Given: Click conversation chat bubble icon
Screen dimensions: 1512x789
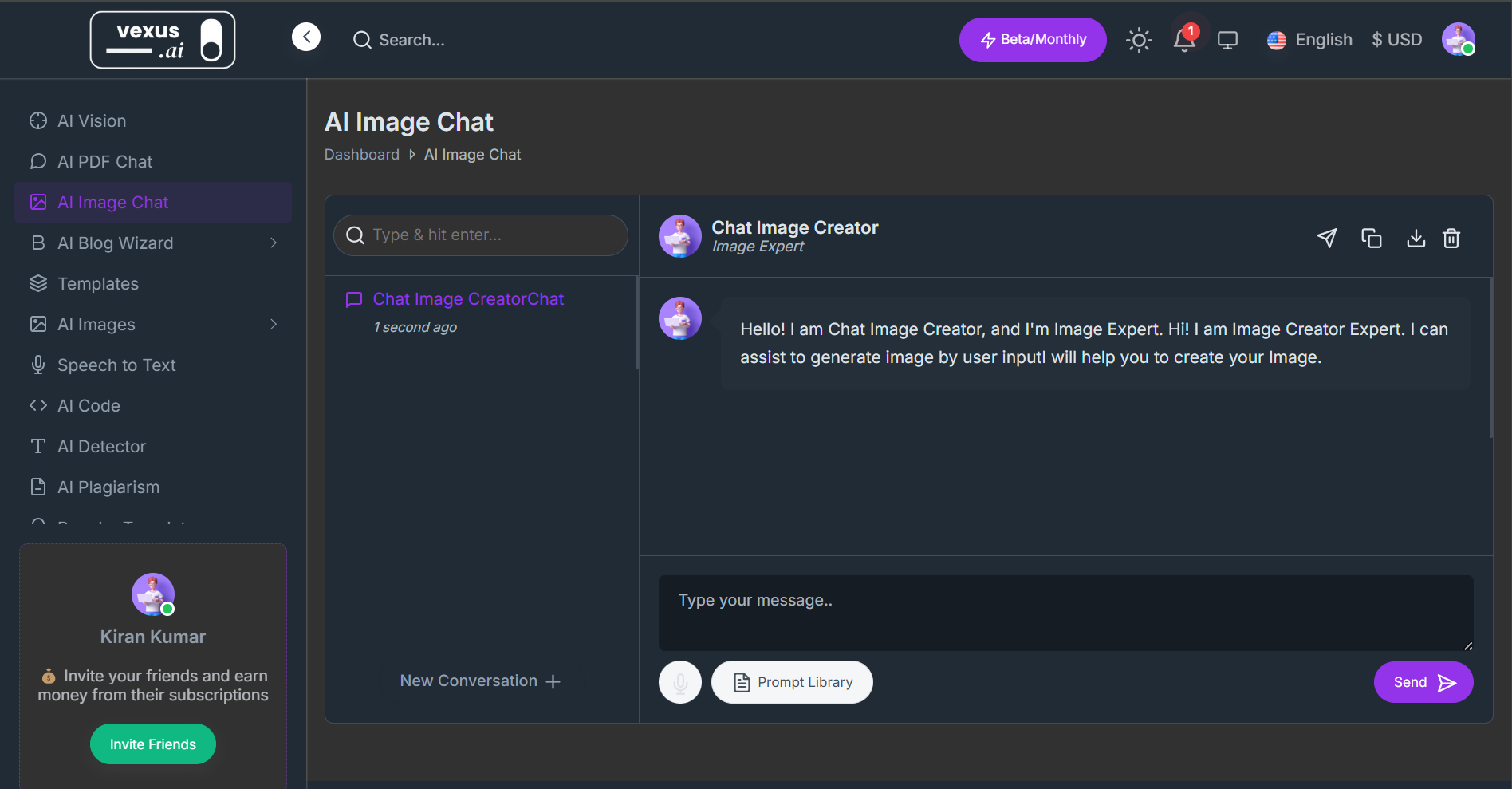Looking at the screenshot, I should click(x=354, y=300).
